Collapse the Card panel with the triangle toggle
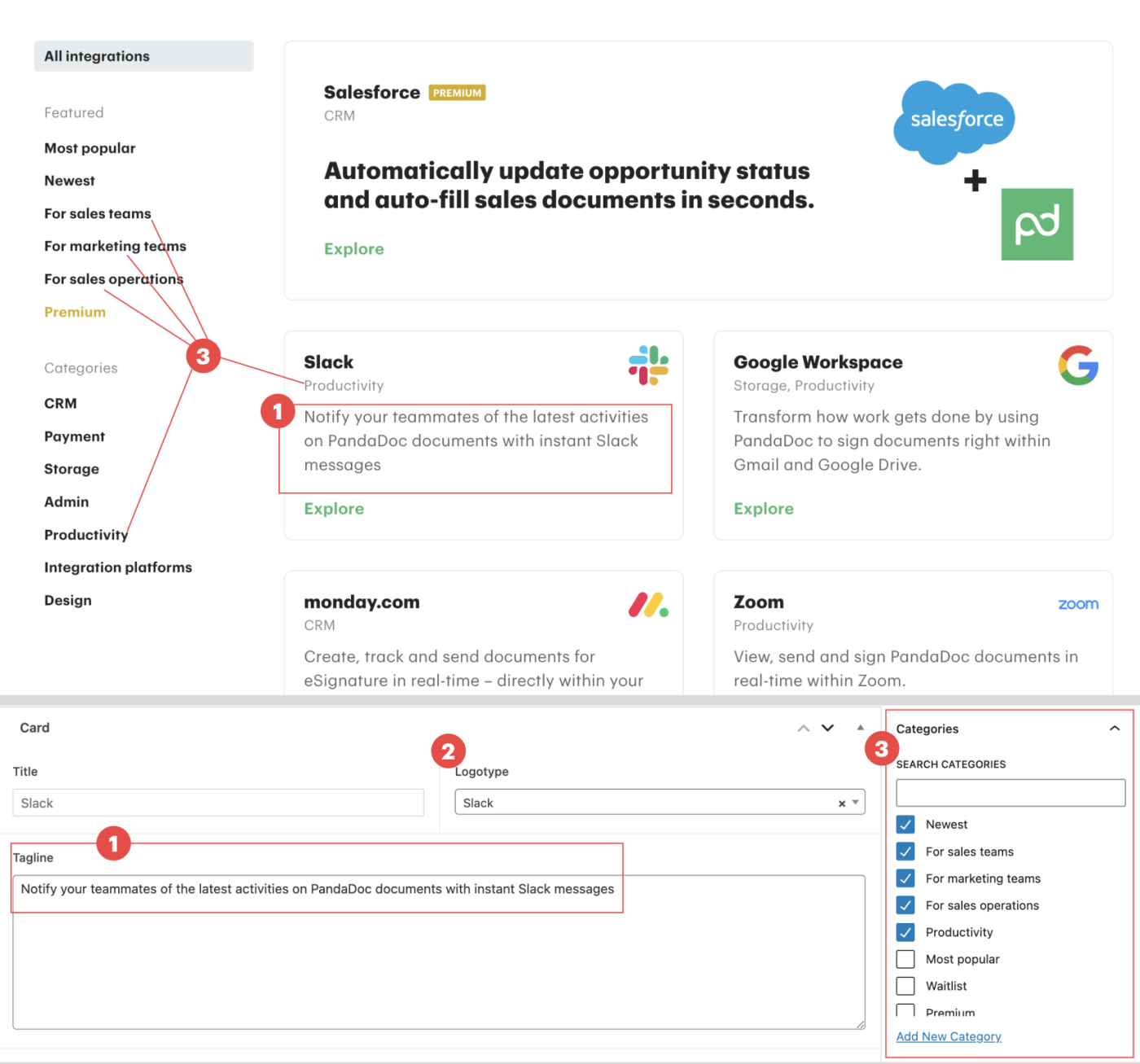Image resolution: width=1140 pixels, height=1064 pixels. [x=861, y=727]
